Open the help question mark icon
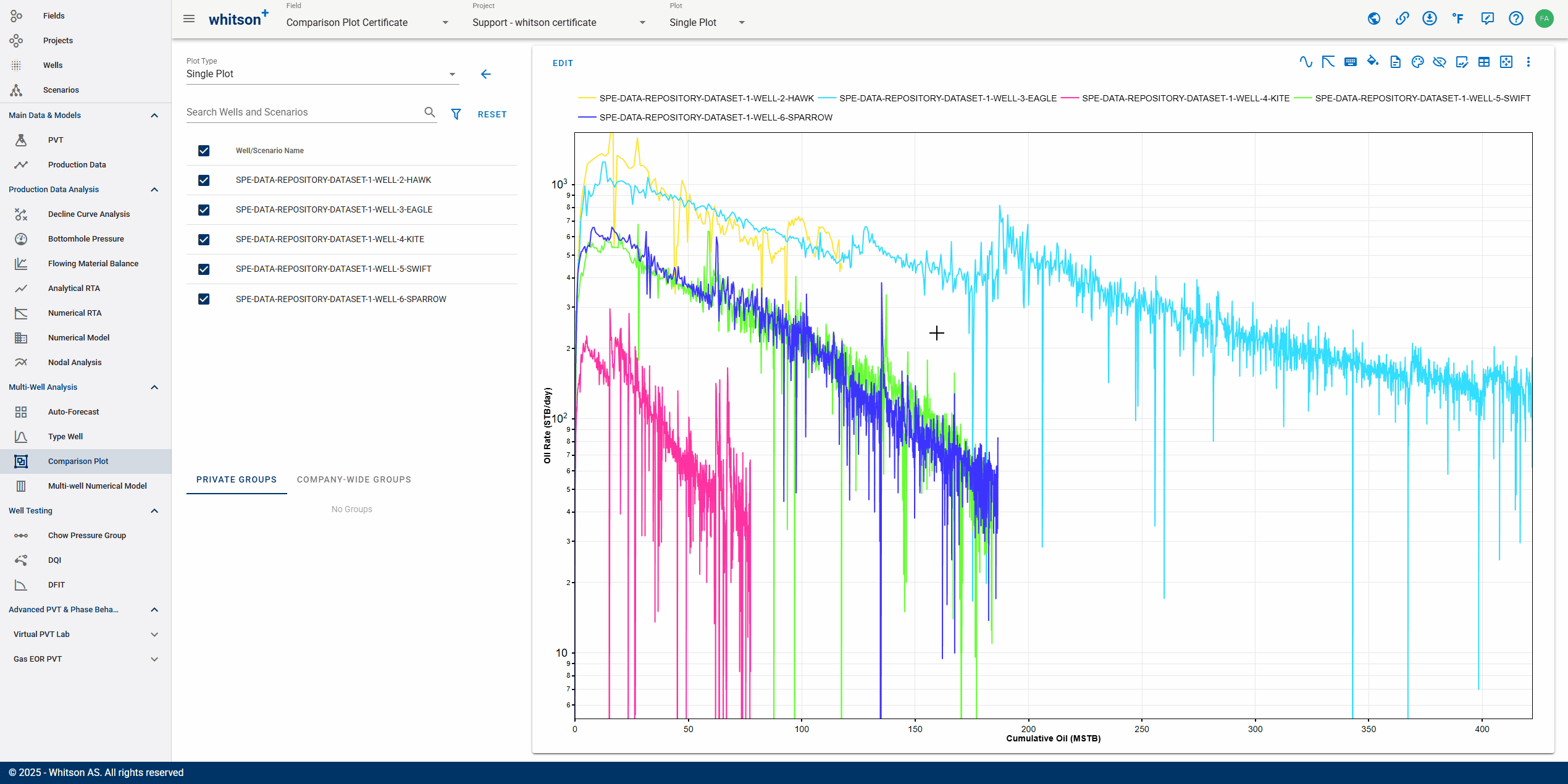The width and height of the screenshot is (1568, 784). 1516,19
